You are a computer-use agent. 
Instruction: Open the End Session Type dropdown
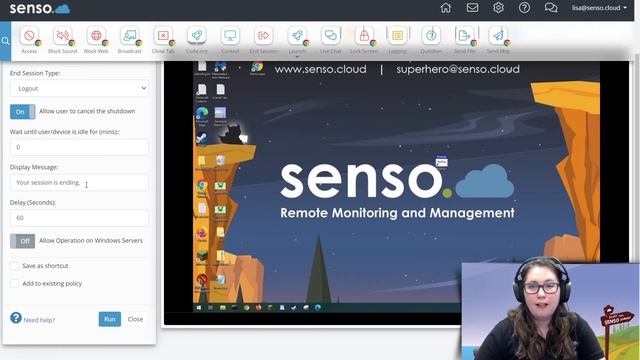pos(79,88)
